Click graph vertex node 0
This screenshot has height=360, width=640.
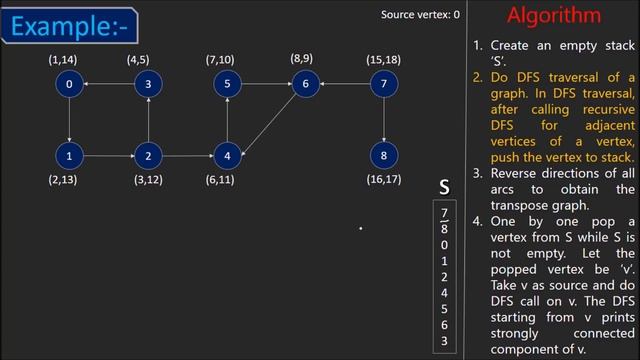point(69,84)
